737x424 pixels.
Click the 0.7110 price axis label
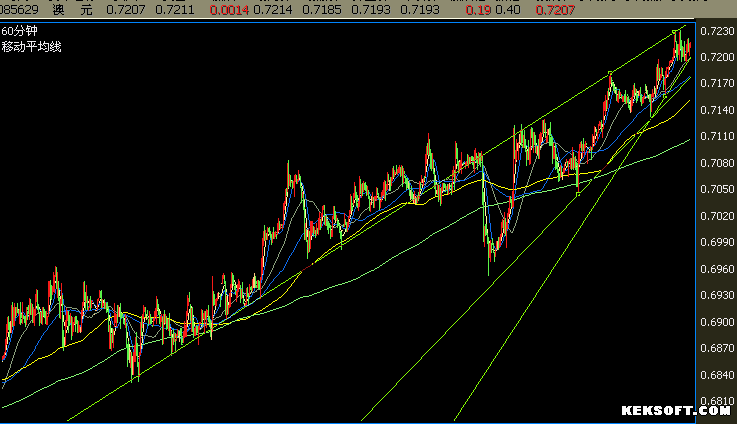point(717,136)
